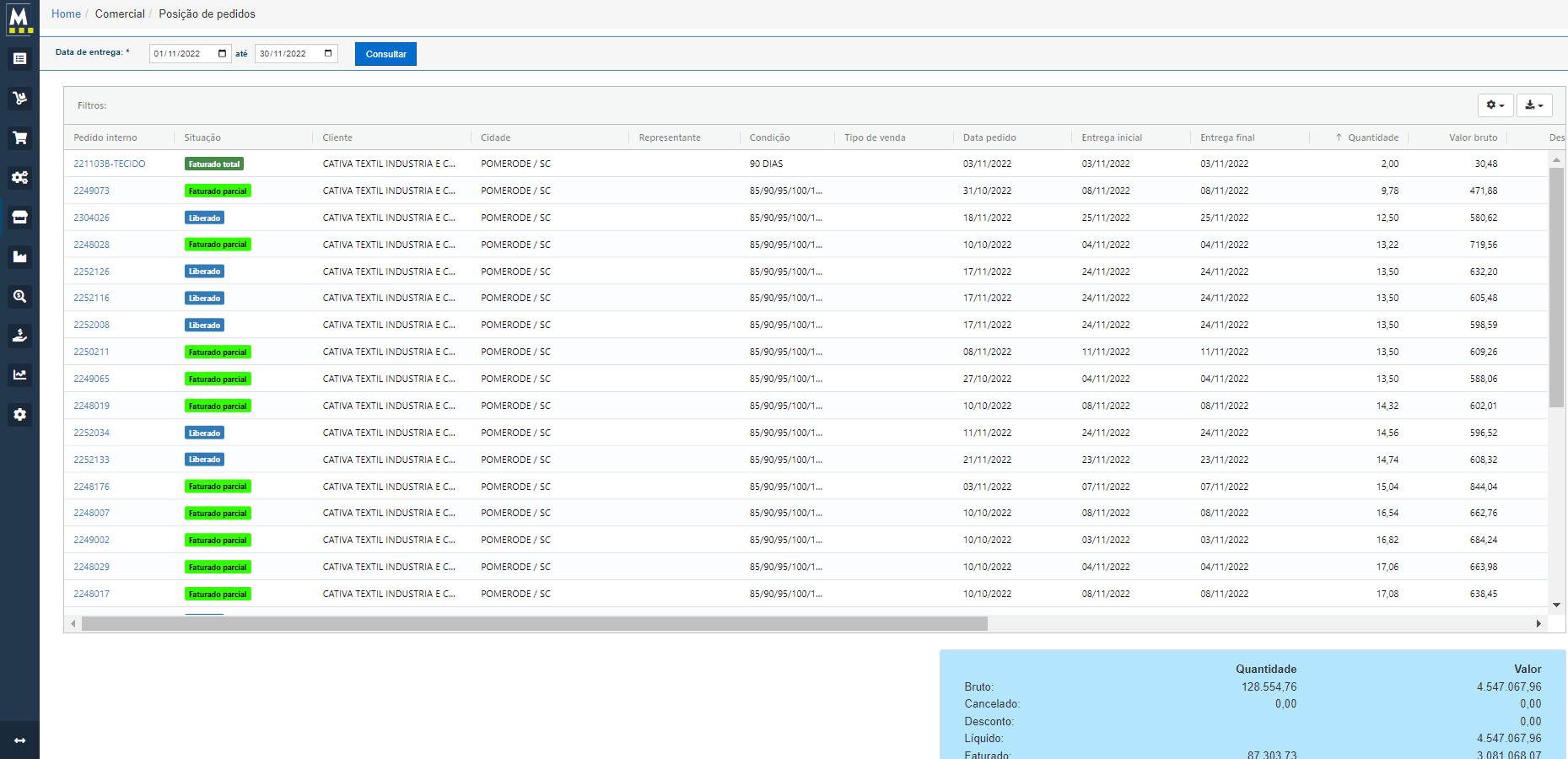Click the hand truck dolly sidebar icon
Viewport: 1568px width, 759px height.
coord(19,98)
